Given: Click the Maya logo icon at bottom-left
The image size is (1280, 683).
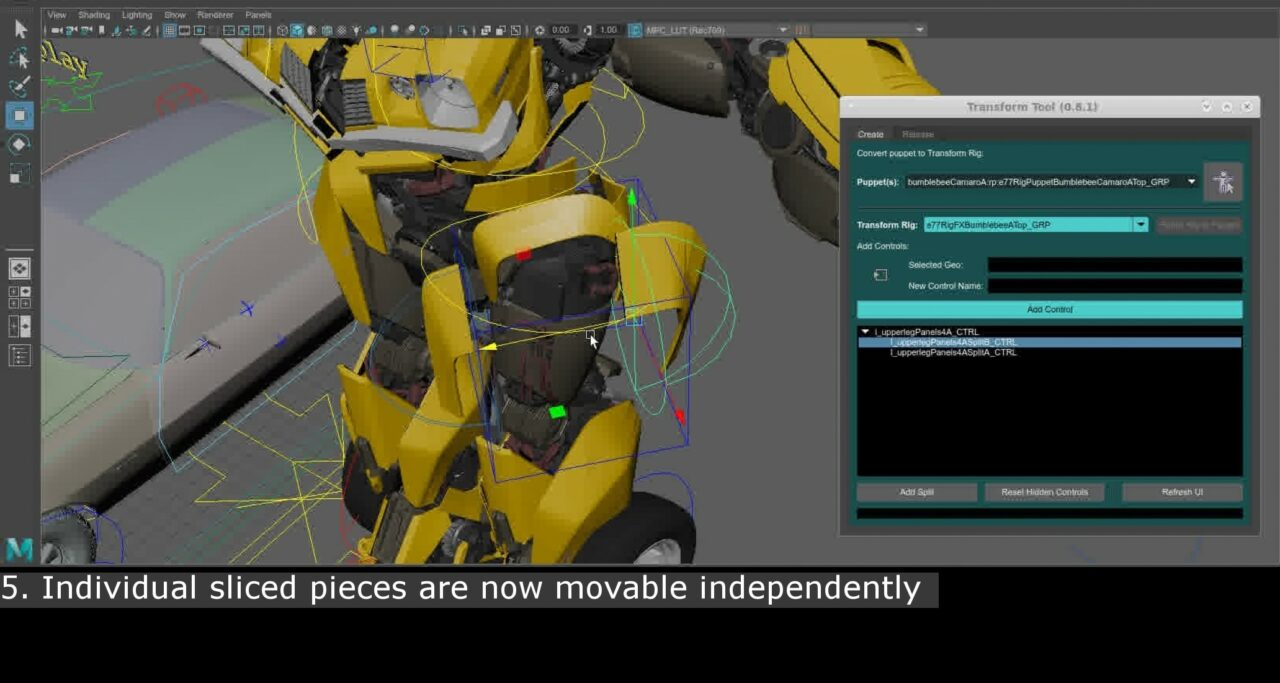Looking at the screenshot, I should (x=19, y=549).
